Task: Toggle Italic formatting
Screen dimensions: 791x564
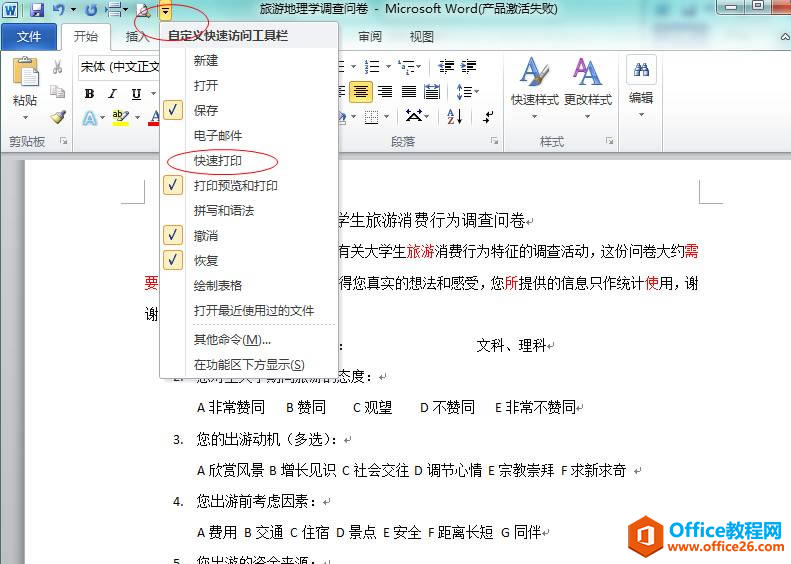Action: [112, 93]
